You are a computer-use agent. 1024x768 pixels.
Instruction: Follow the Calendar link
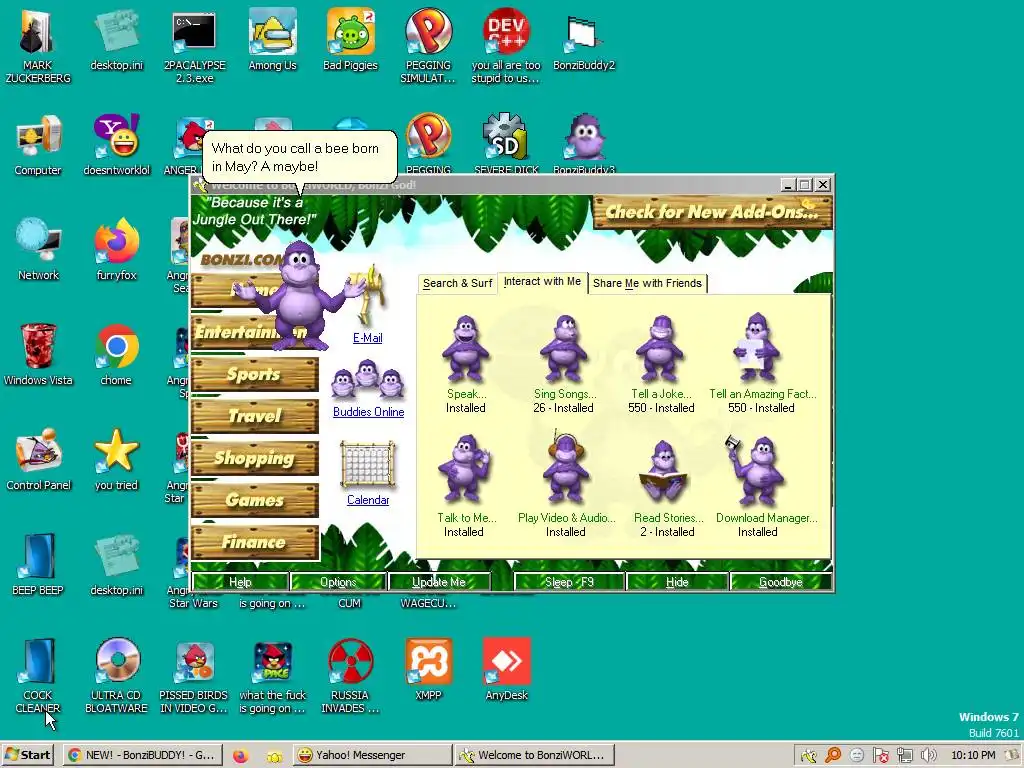(x=368, y=500)
